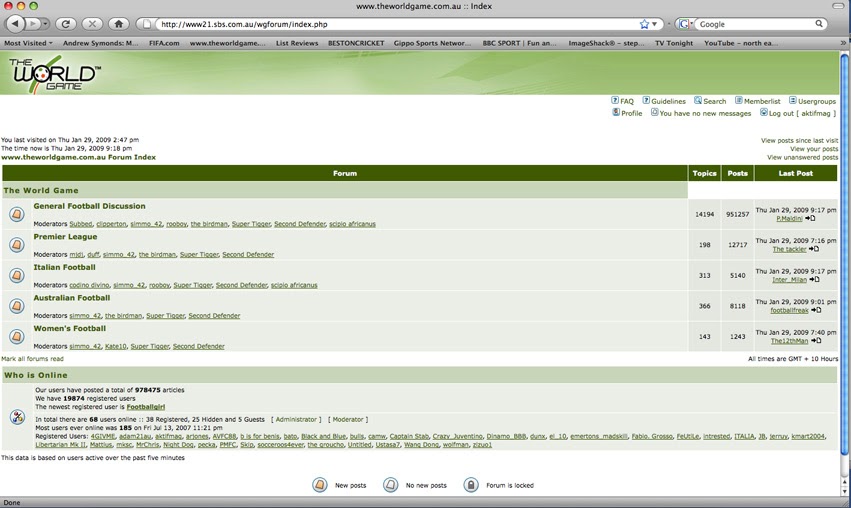This screenshot has width=851, height=508.
Task: View unanswered posts
Action: point(803,157)
